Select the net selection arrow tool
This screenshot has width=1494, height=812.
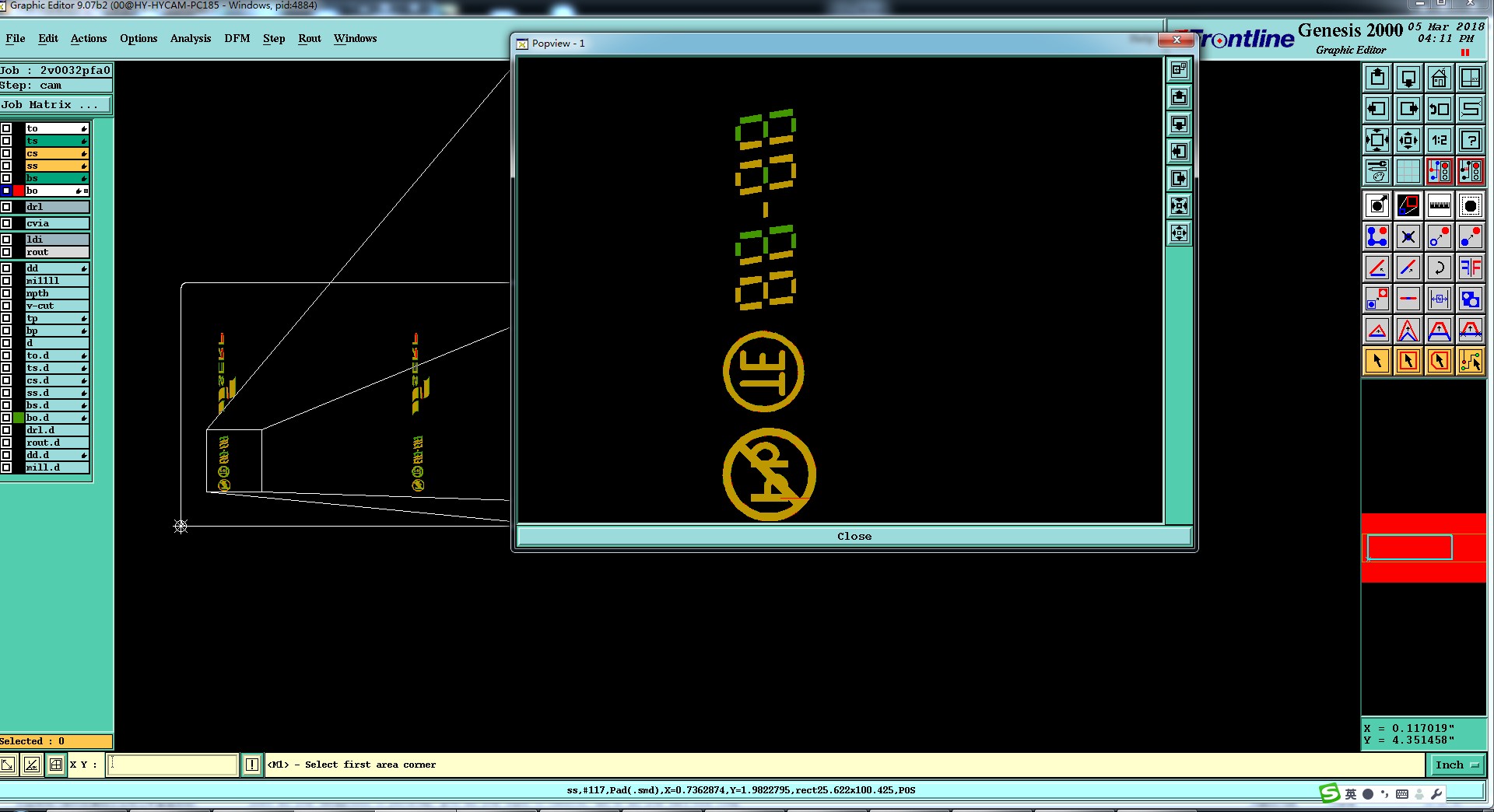point(1471,361)
